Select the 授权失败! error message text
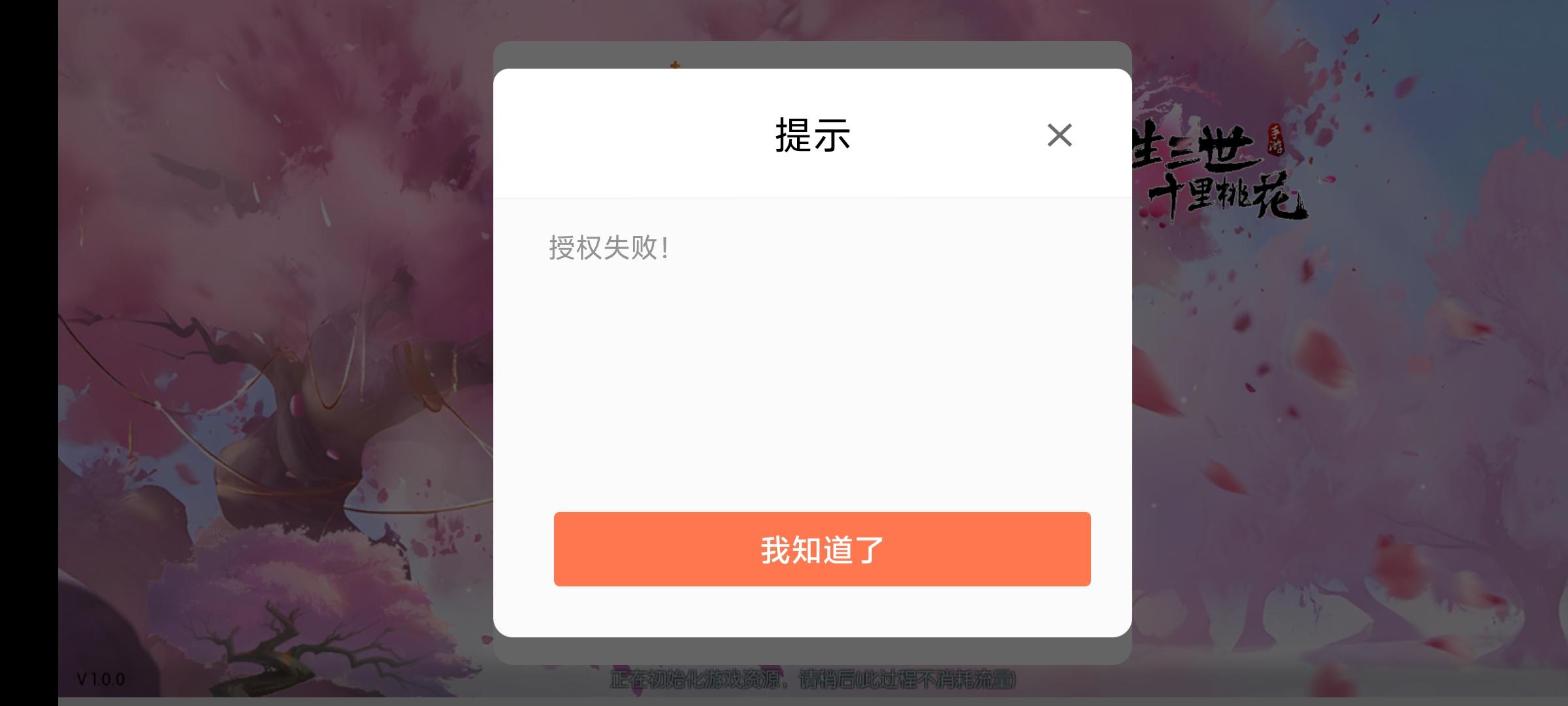 coord(608,248)
